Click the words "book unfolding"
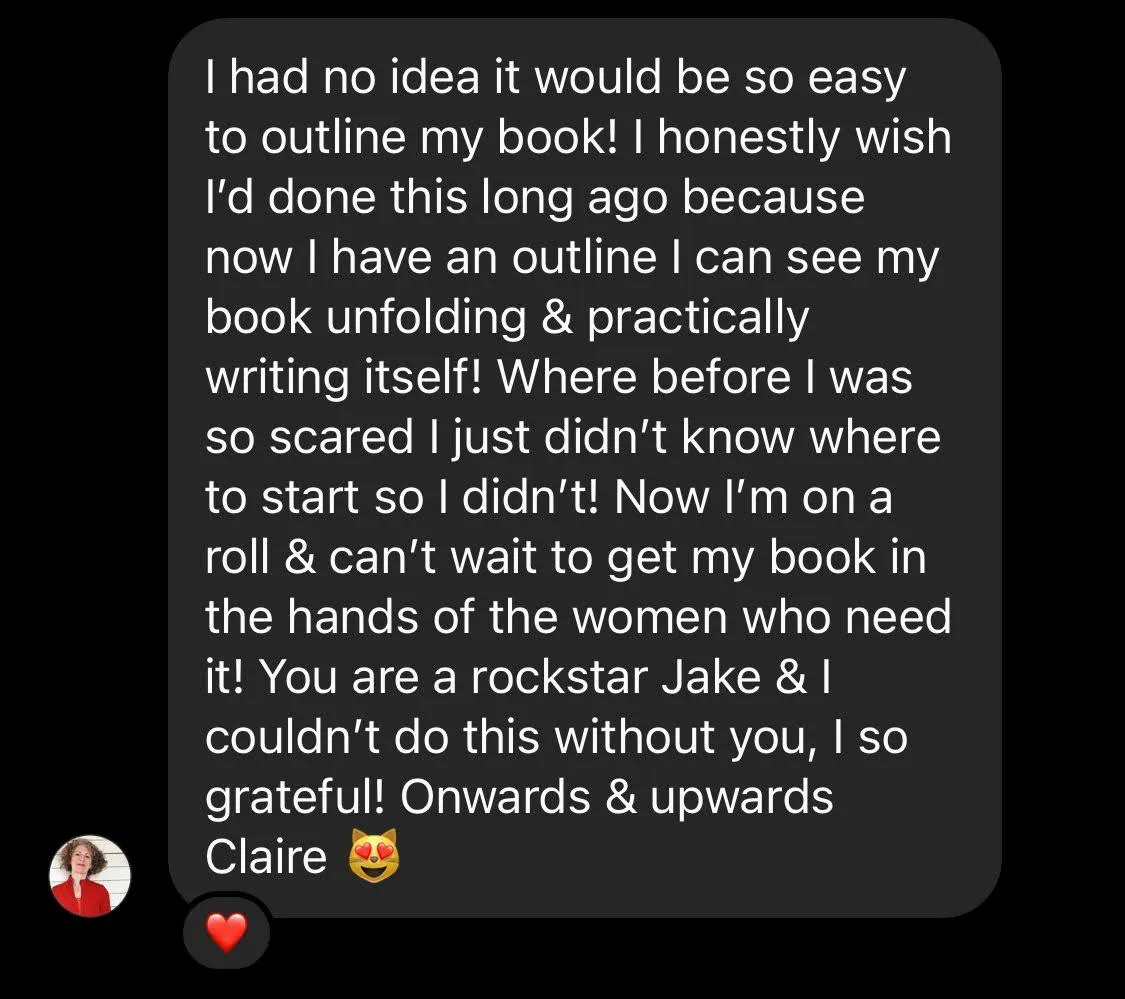The width and height of the screenshot is (1125, 999). point(366,317)
